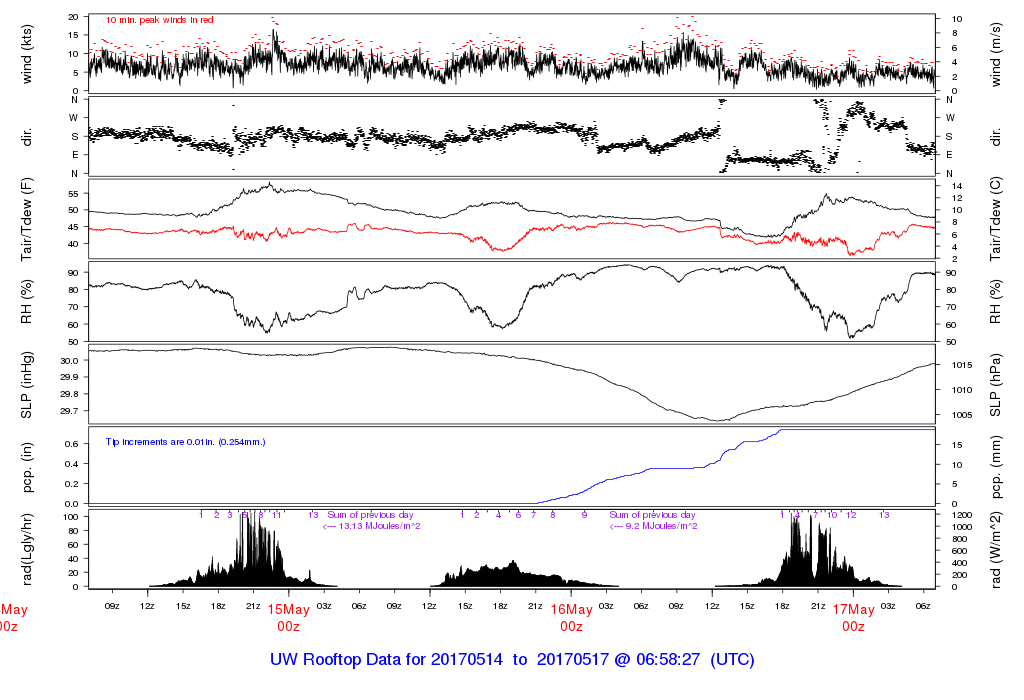Click the '<--- 9.2 MJoules/m^2' annotation
The width and height of the screenshot is (1024, 700).
coord(653,526)
